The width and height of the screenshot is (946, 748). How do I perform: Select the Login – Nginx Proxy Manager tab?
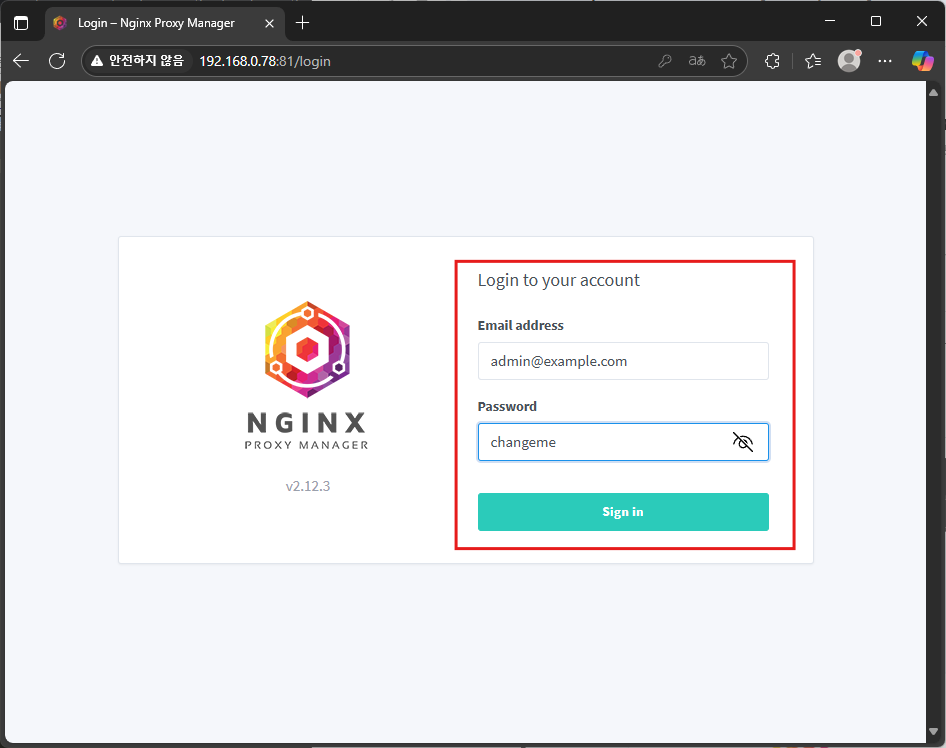pos(164,23)
